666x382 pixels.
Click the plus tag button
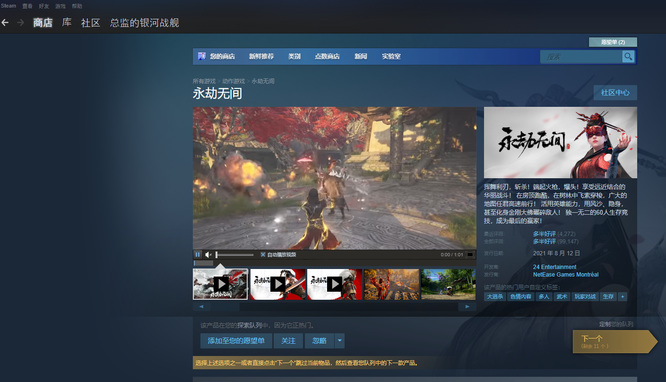click(622, 297)
